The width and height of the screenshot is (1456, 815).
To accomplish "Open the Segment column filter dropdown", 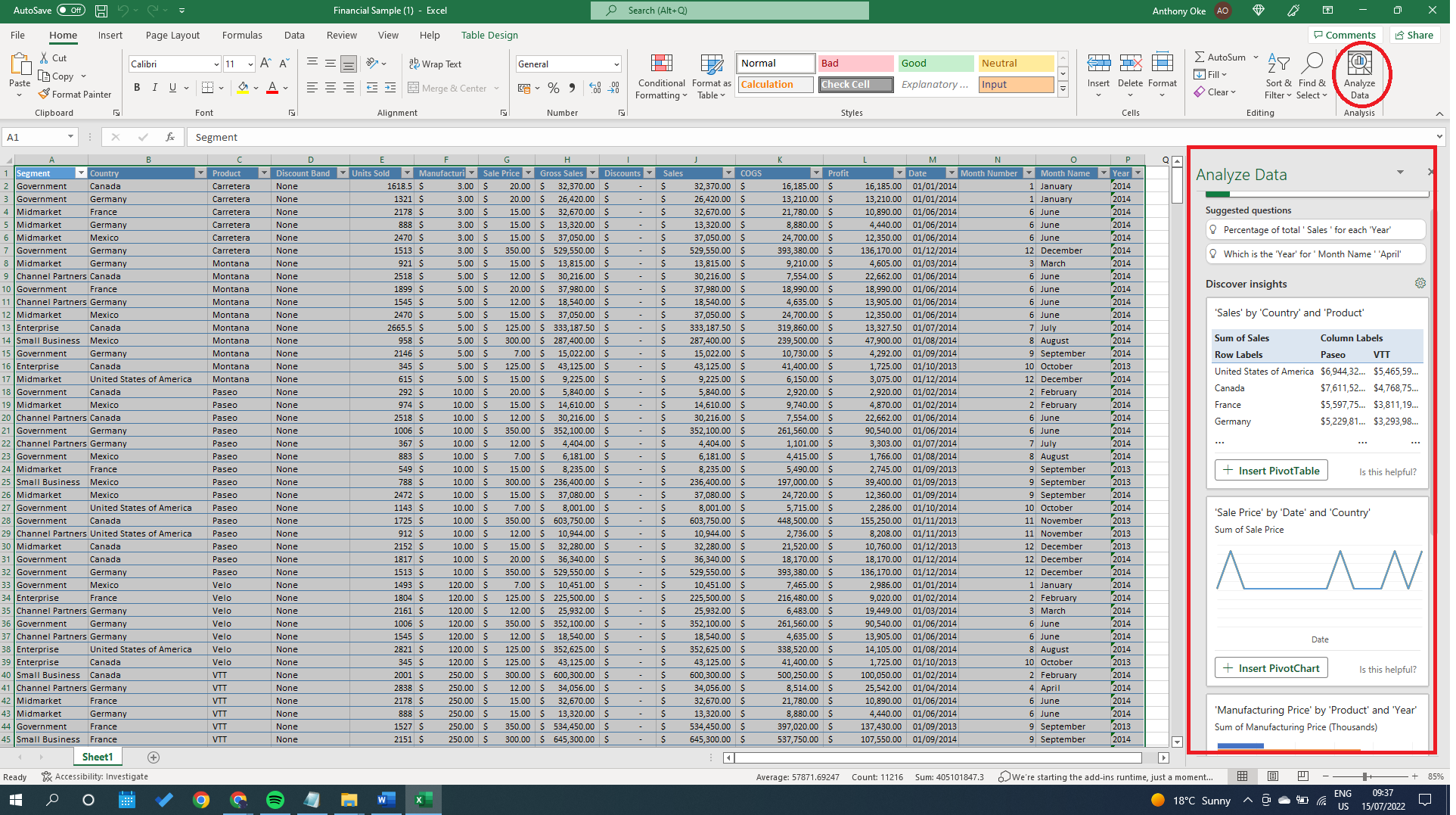I will click(81, 173).
